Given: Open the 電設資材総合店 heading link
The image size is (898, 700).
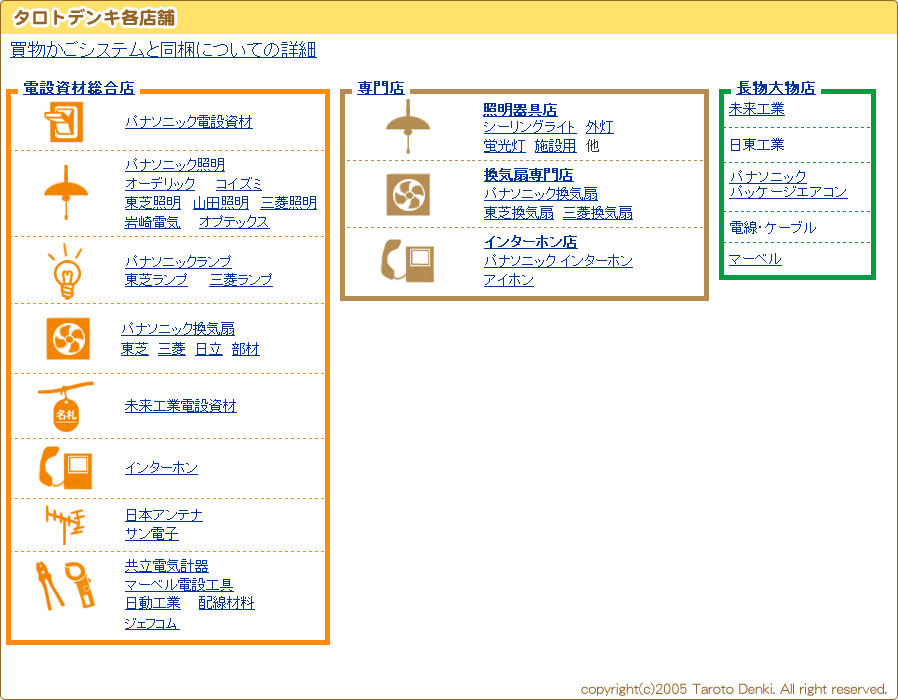Looking at the screenshot, I should (x=78, y=88).
